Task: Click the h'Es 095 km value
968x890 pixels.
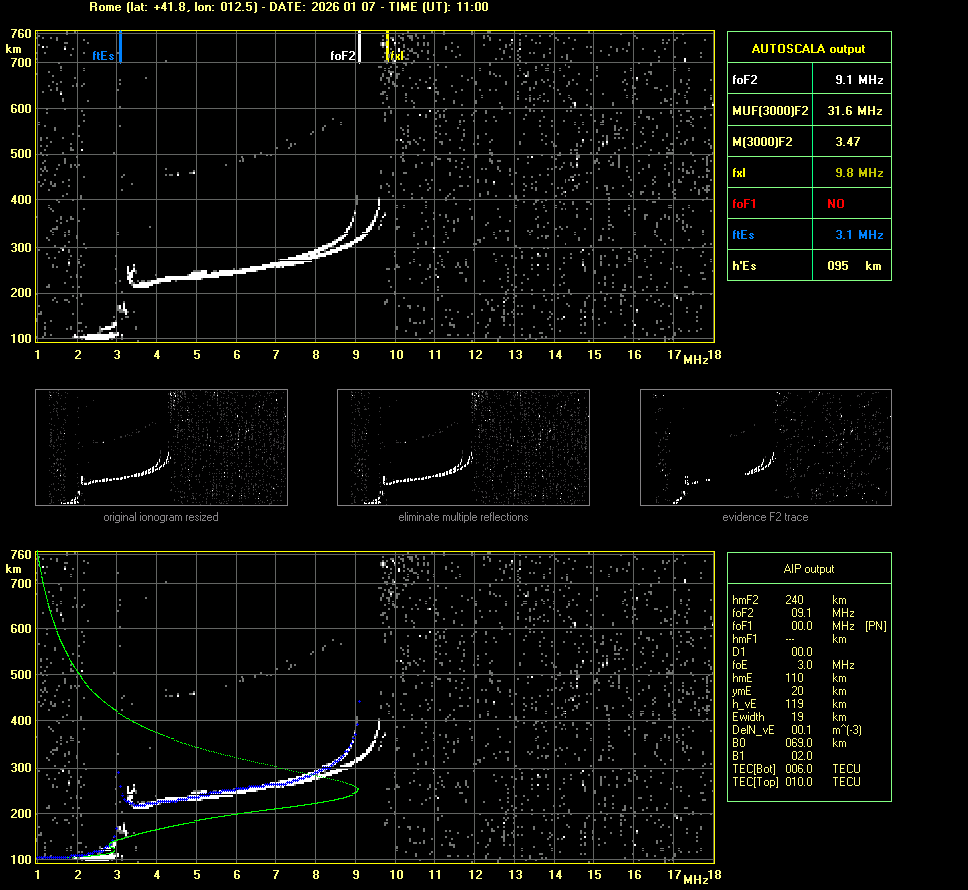Action: click(846, 266)
